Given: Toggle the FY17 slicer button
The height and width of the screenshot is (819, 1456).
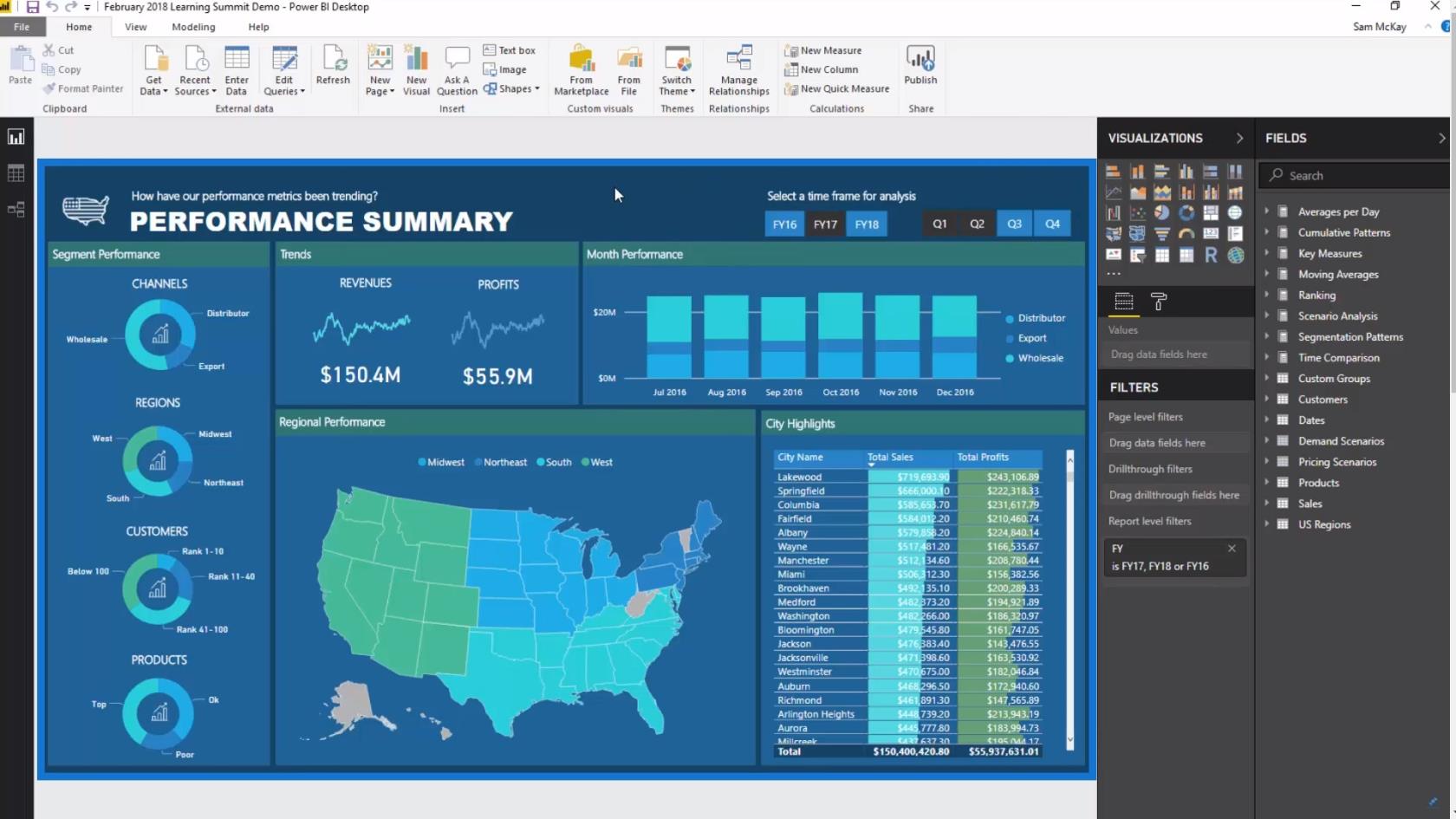Looking at the screenshot, I should [825, 224].
